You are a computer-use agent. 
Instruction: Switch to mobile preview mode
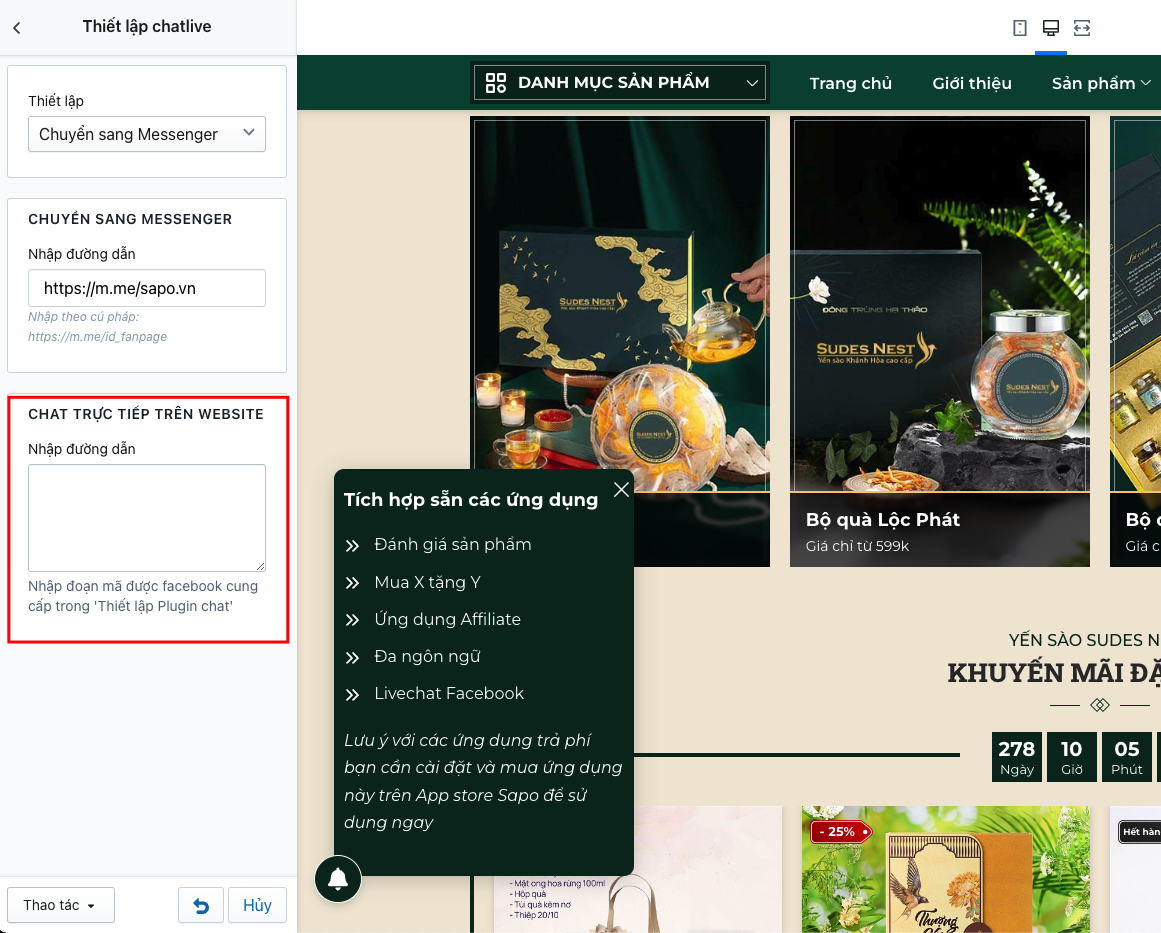point(1020,28)
